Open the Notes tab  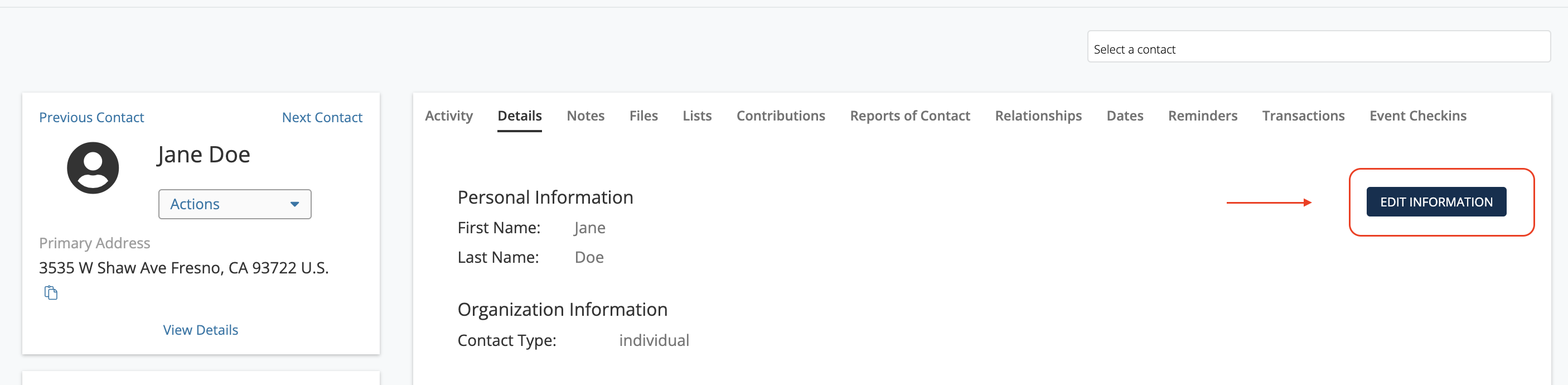585,116
